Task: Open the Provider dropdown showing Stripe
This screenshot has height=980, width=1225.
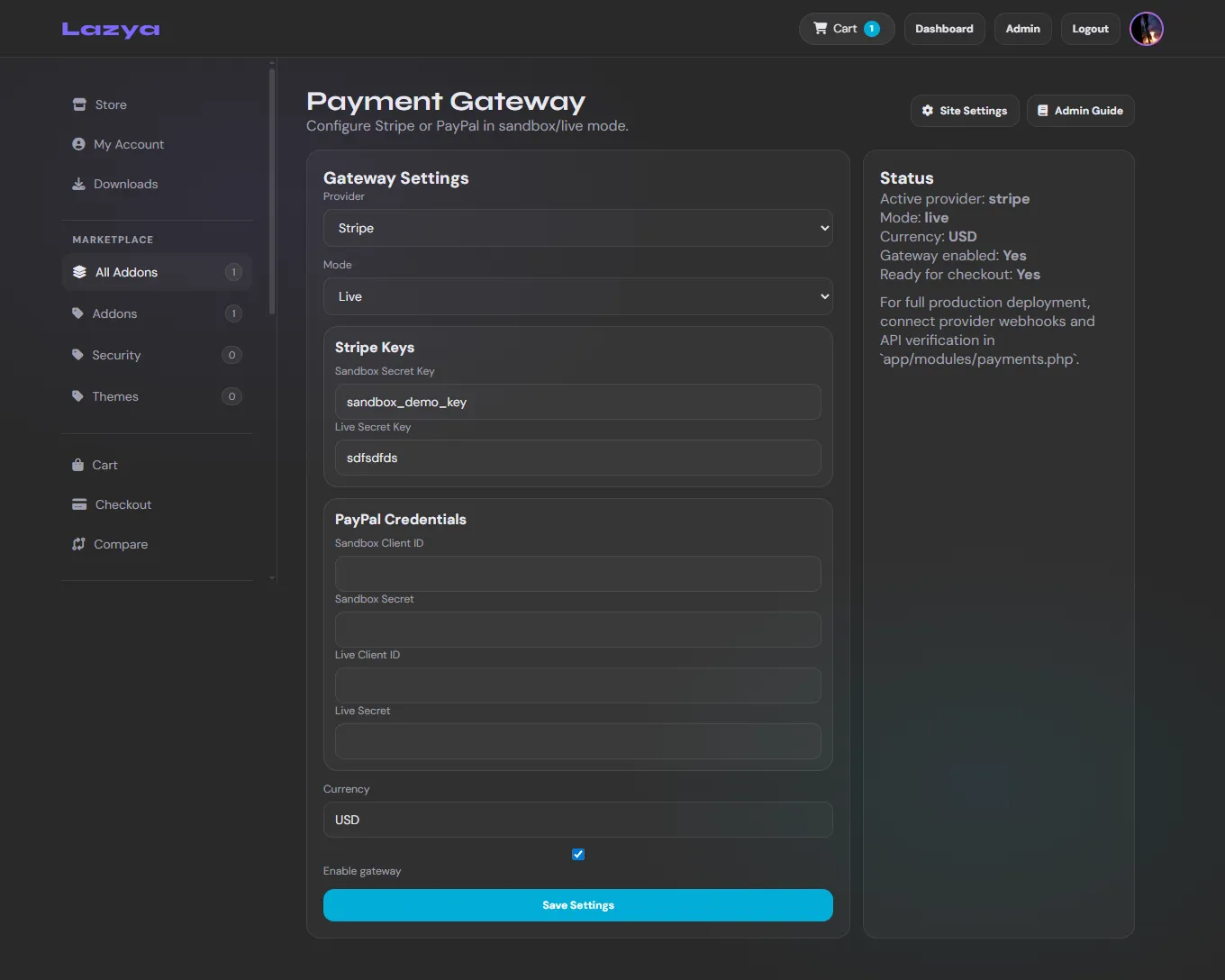Action: (578, 228)
